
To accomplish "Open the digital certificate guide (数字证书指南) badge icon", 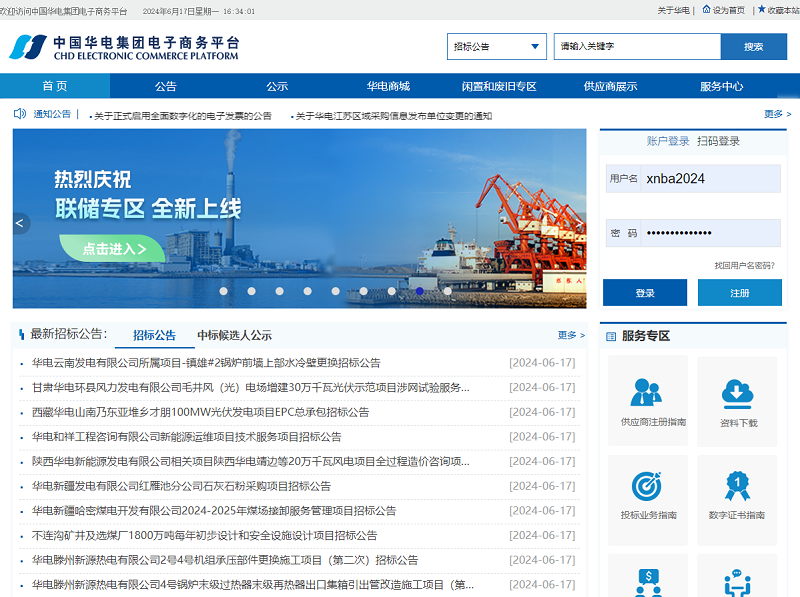I will [x=737, y=486].
